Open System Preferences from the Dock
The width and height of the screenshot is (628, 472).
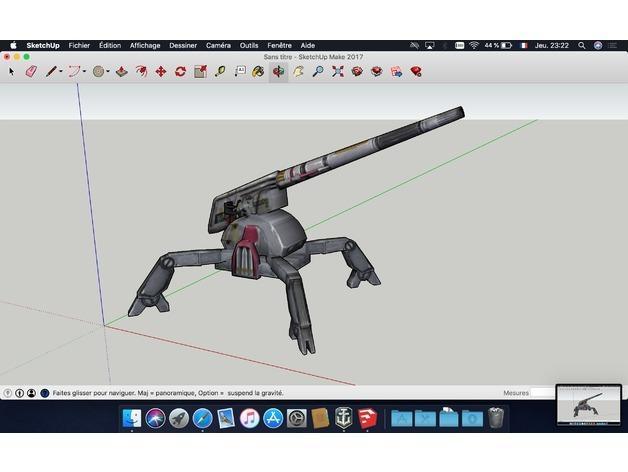coord(297,418)
